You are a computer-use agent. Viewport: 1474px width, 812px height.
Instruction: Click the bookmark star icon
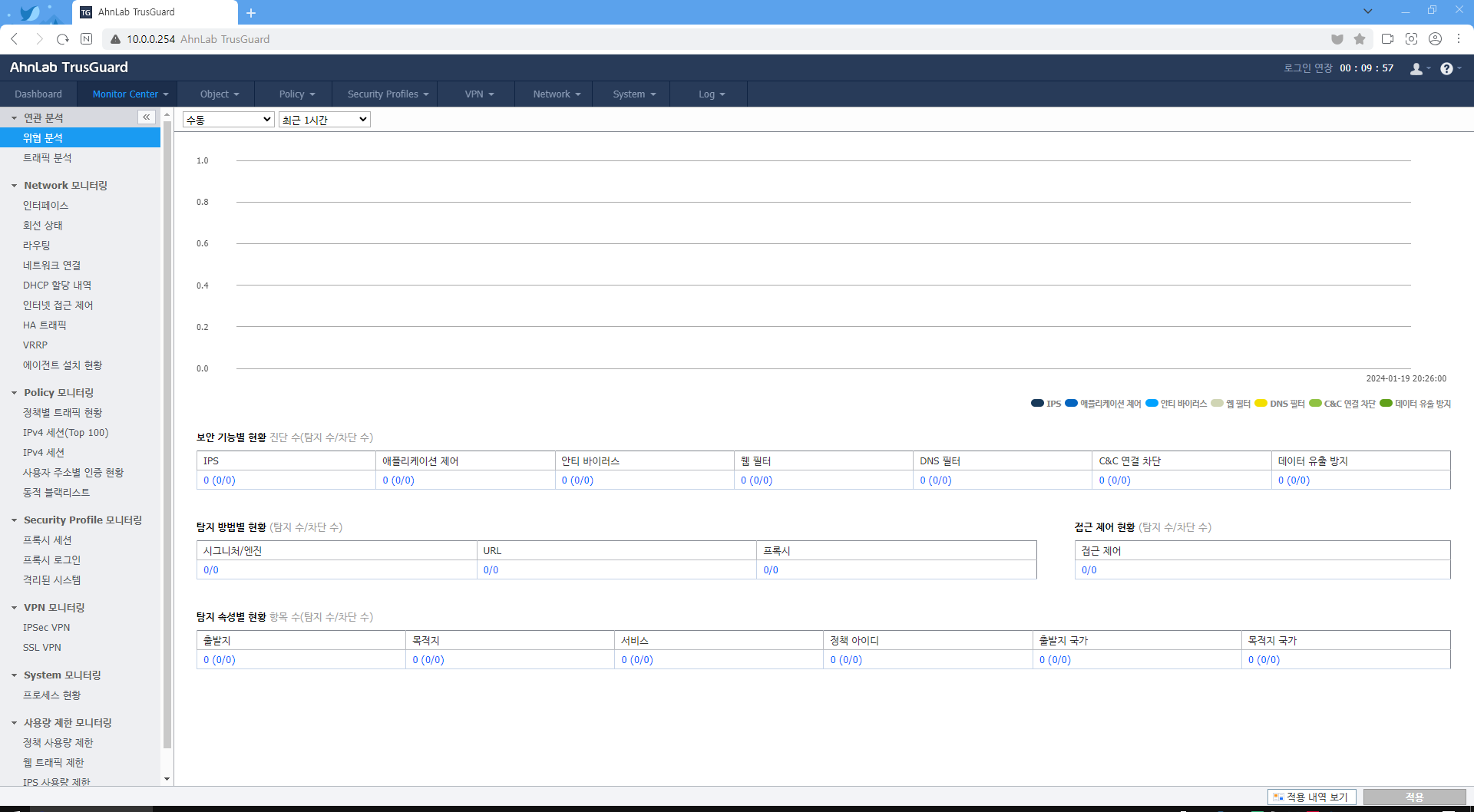tap(1360, 39)
